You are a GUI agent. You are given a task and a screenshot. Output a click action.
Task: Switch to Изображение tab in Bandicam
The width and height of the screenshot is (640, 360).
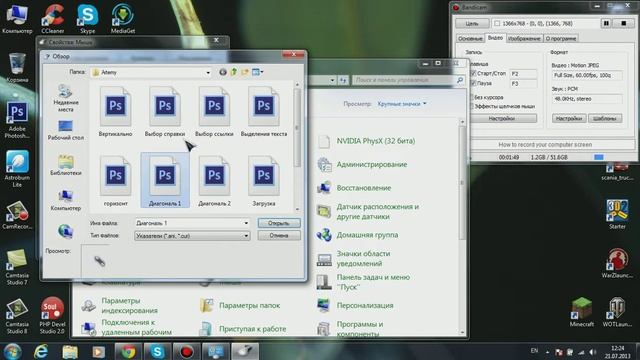click(x=524, y=38)
